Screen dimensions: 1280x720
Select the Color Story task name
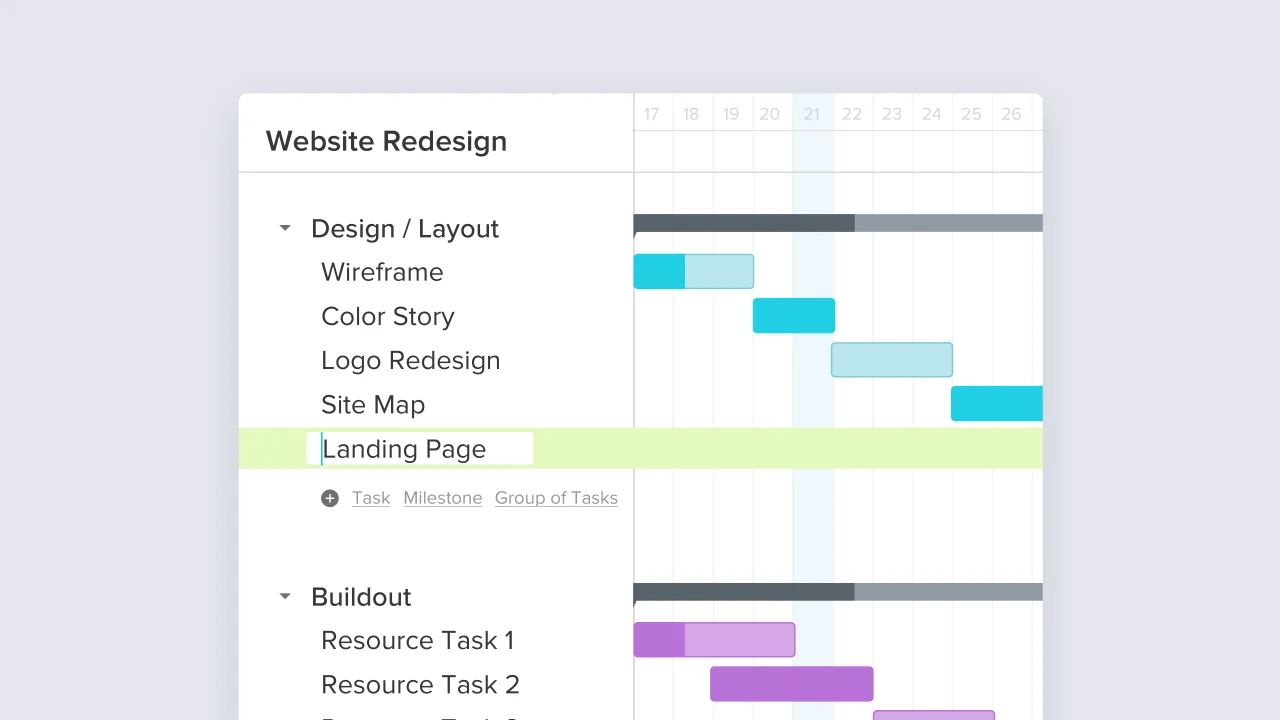pyautogui.click(x=388, y=316)
